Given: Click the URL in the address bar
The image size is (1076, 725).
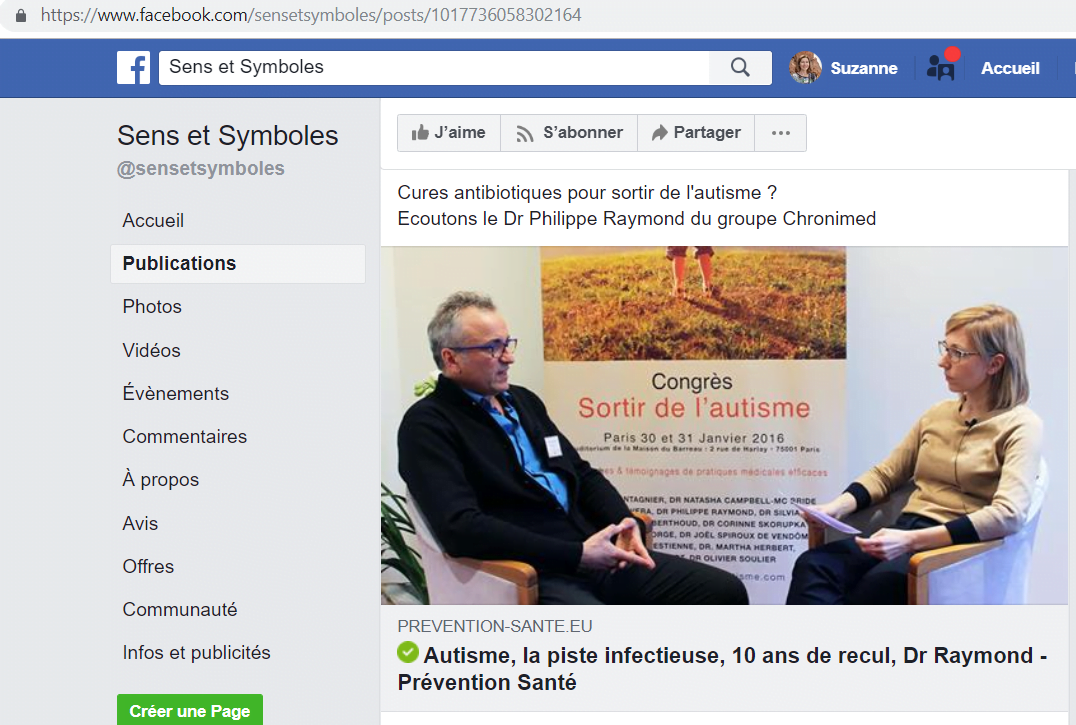Looking at the screenshot, I should 311,15.
